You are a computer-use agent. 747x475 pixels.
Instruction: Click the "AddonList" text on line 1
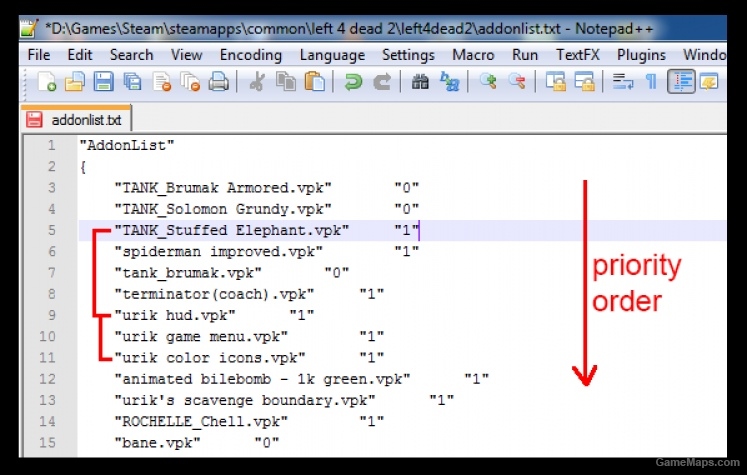click(x=127, y=145)
